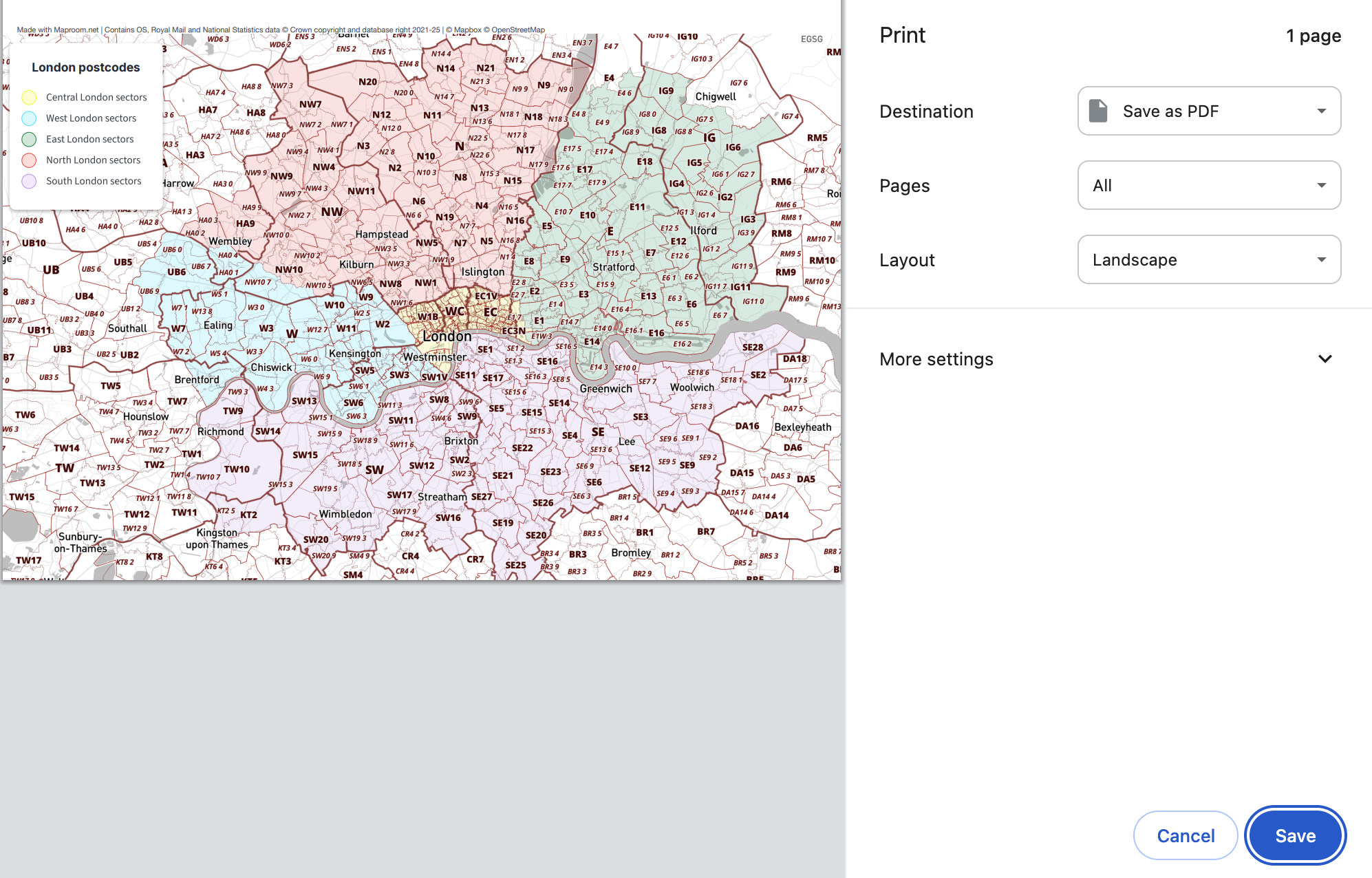Expand More settings chevron

[x=1325, y=359]
